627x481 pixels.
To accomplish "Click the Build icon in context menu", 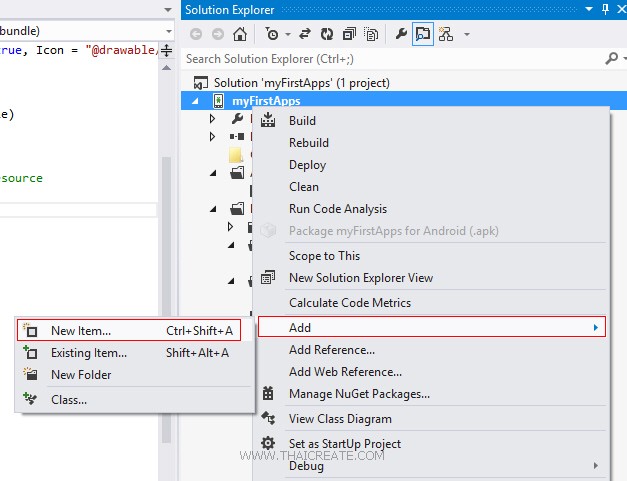I will (x=268, y=120).
